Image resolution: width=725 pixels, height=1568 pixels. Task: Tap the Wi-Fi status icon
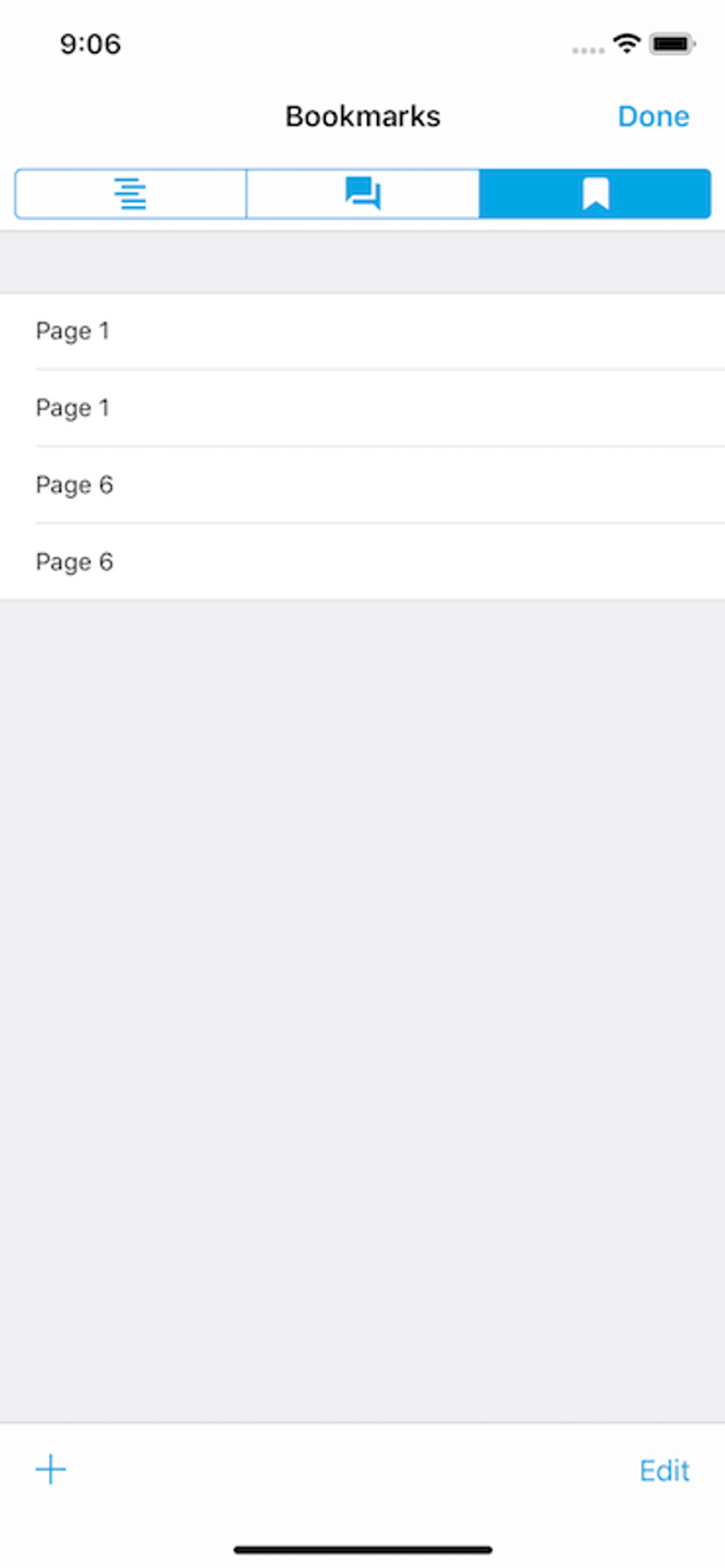626,44
